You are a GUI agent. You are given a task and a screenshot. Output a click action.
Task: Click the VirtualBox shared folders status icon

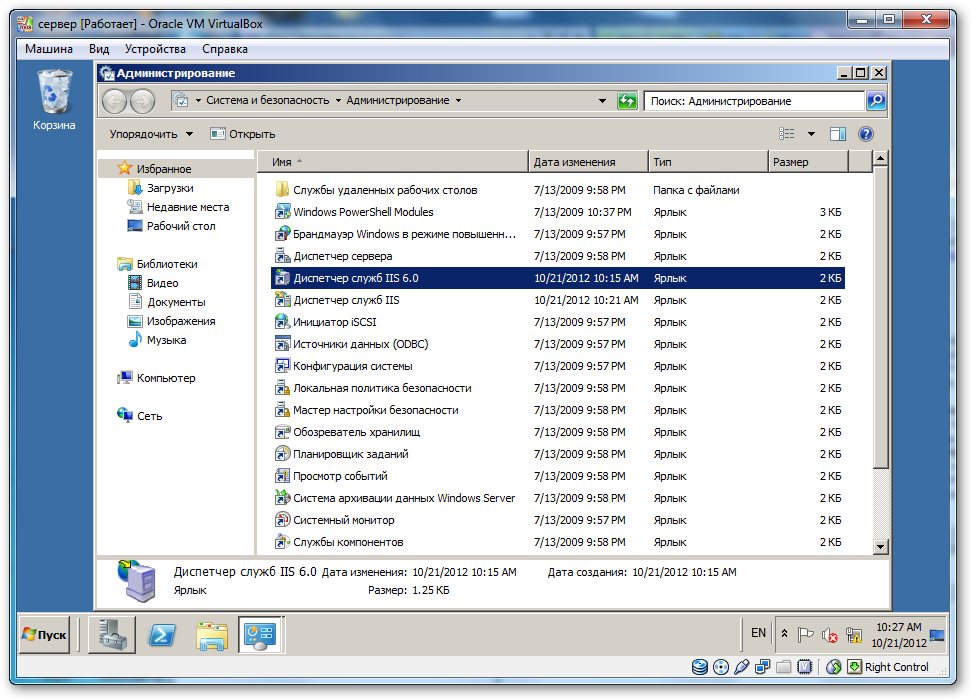coord(783,667)
